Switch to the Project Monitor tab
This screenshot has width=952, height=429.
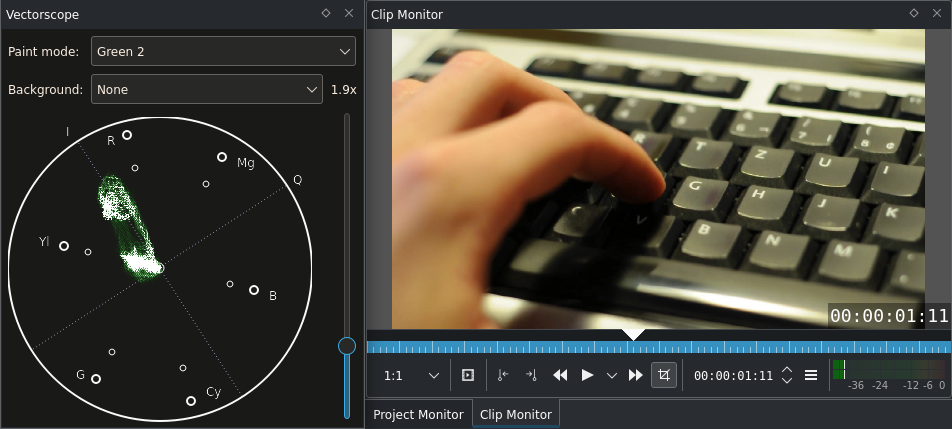pos(418,415)
